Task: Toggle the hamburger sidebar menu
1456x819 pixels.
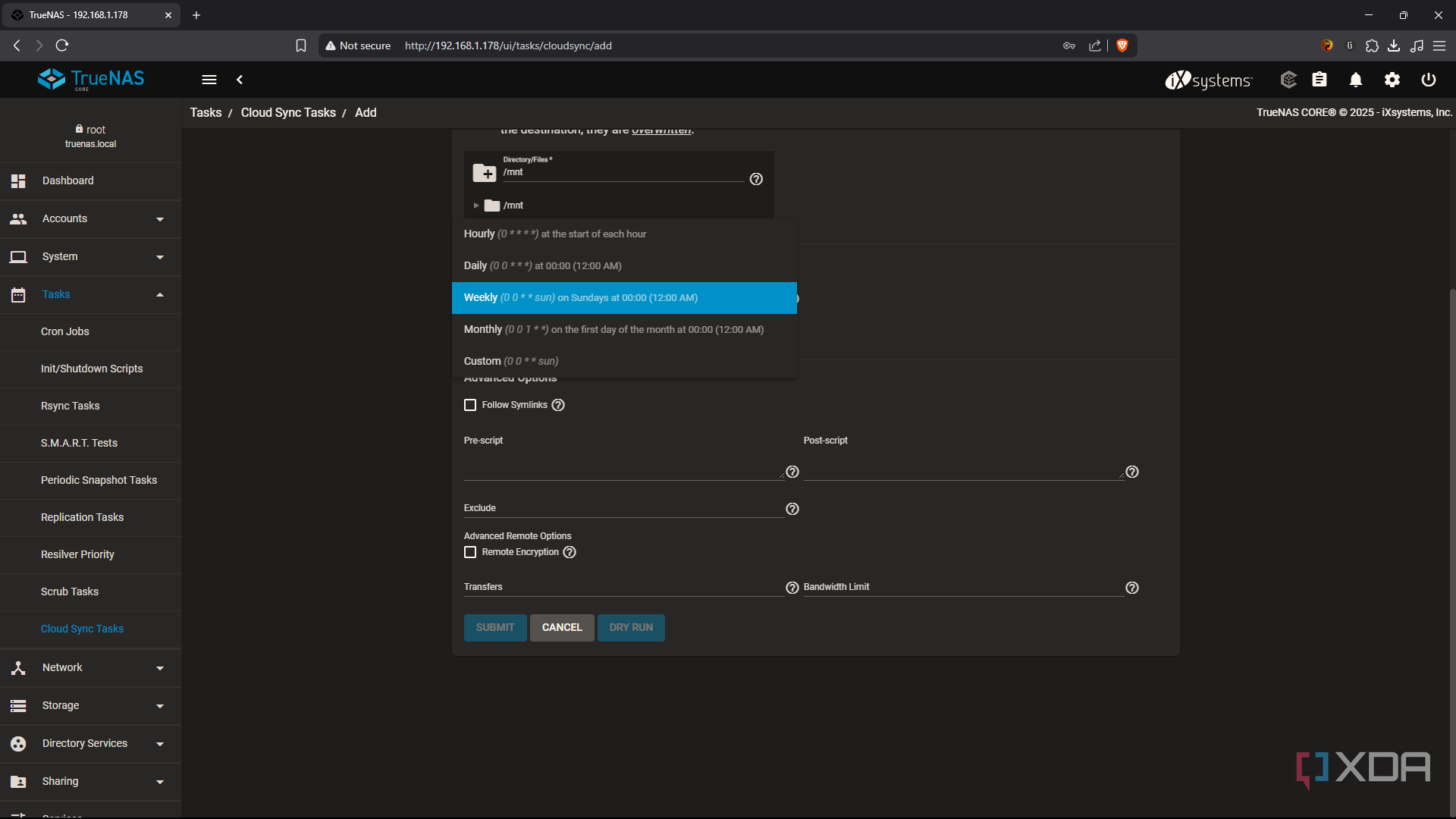Action: tap(209, 80)
